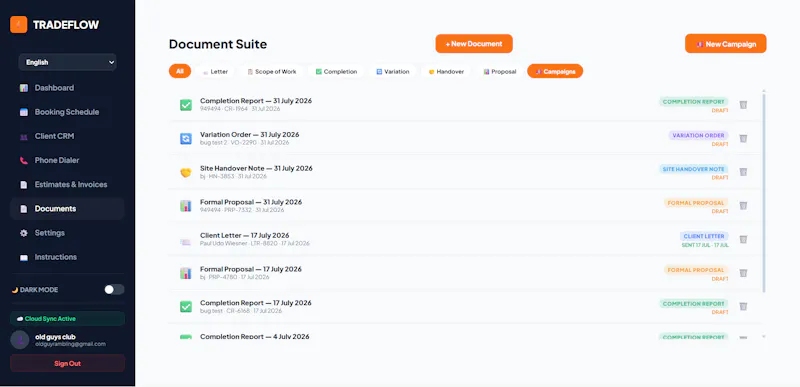Open the Phone Dialer page
Image resolution: width=800 pixels, height=387 pixels.
tap(67, 160)
